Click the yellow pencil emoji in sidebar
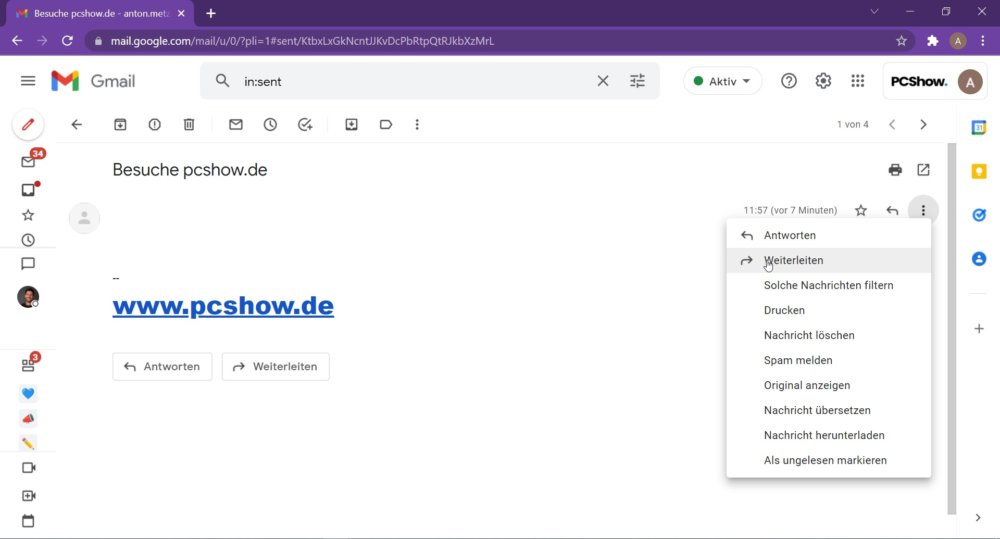 click(x=28, y=443)
